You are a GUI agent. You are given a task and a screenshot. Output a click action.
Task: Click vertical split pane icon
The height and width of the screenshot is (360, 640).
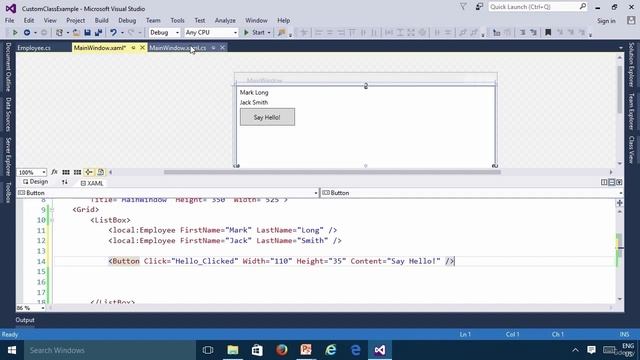pos(604,182)
